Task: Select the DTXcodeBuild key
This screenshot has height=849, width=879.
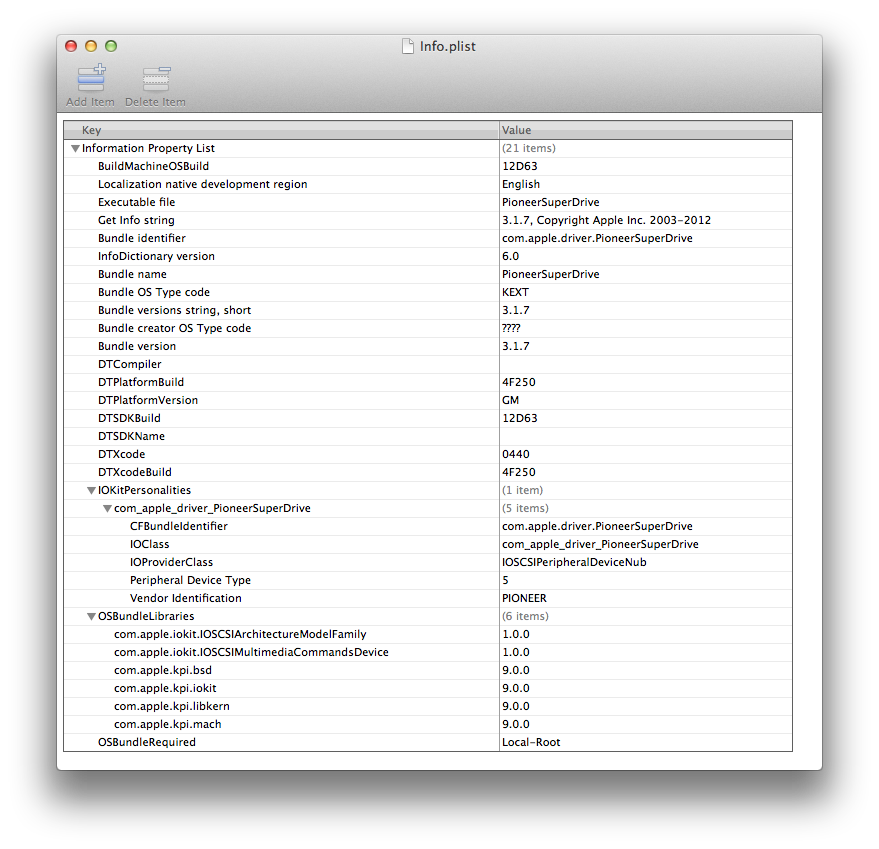Action: coord(135,472)
